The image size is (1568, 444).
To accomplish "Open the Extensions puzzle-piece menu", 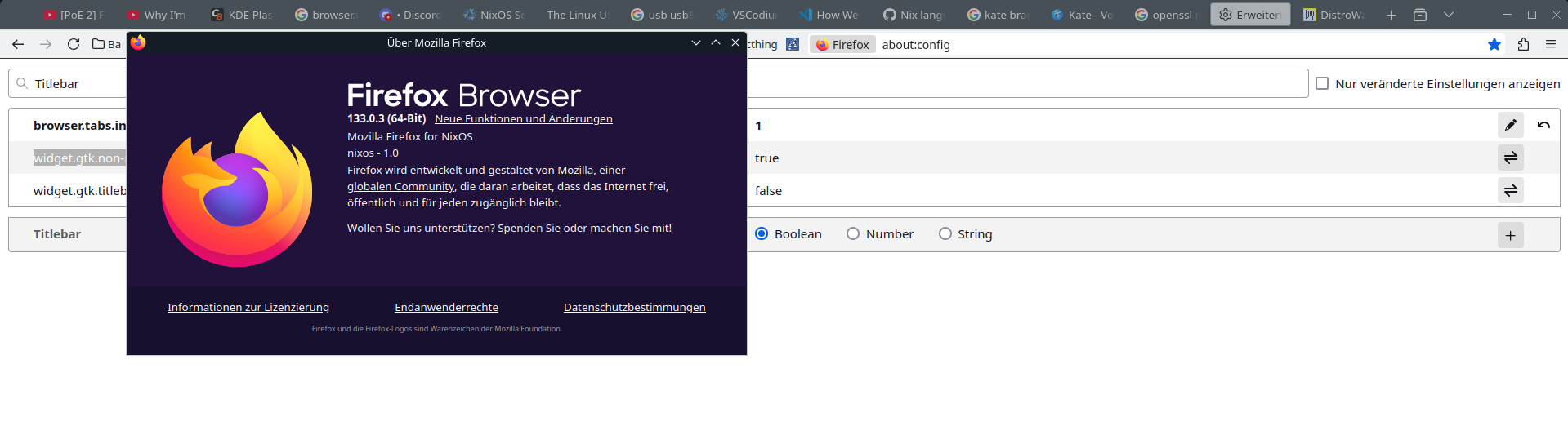I will click(x=1523, y=44).
